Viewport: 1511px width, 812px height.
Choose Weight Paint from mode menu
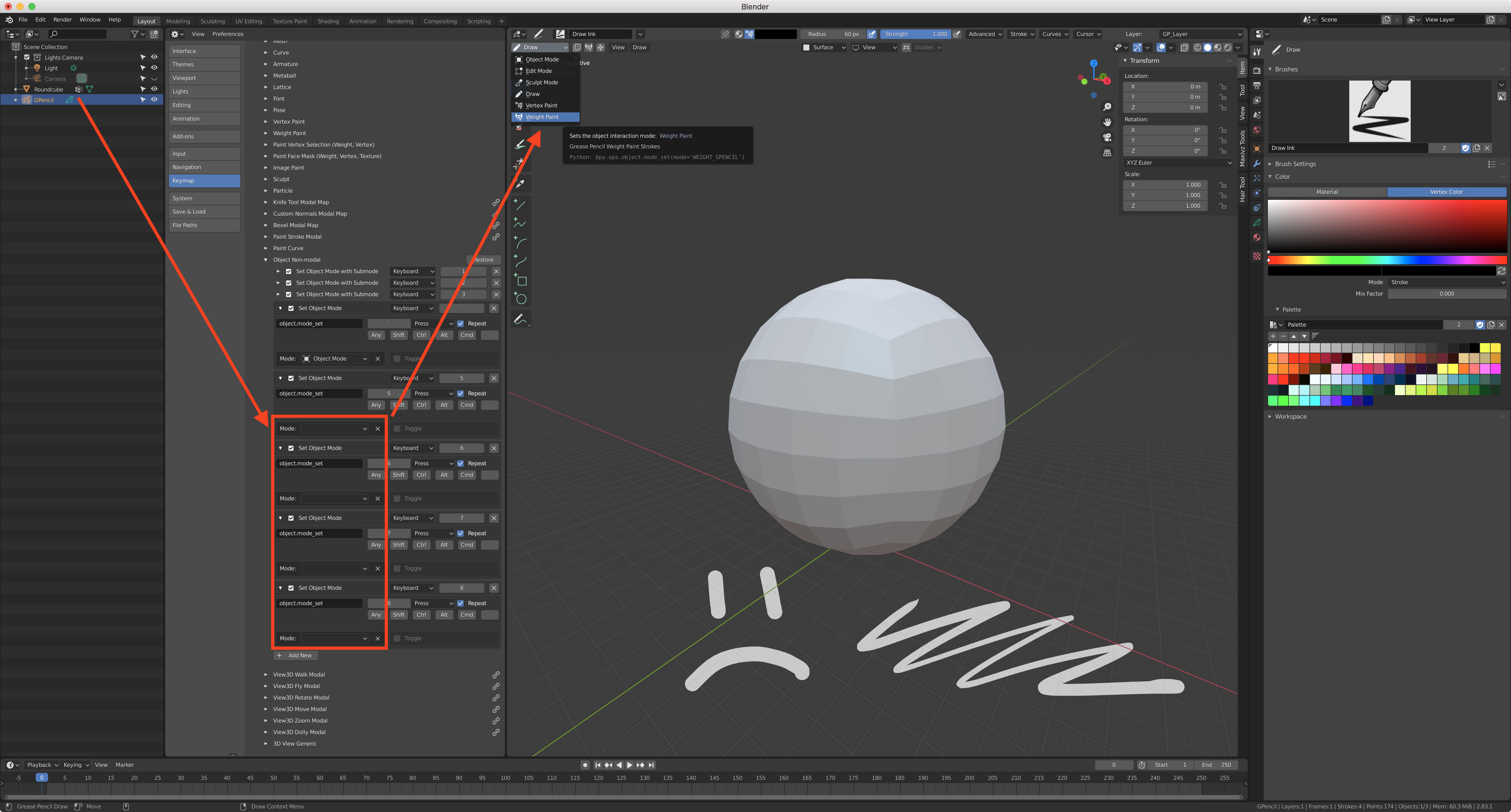point(545,117)
